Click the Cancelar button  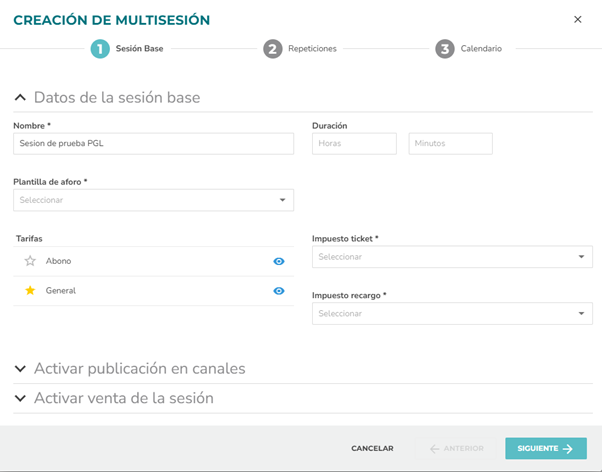[x=372, y=449]
